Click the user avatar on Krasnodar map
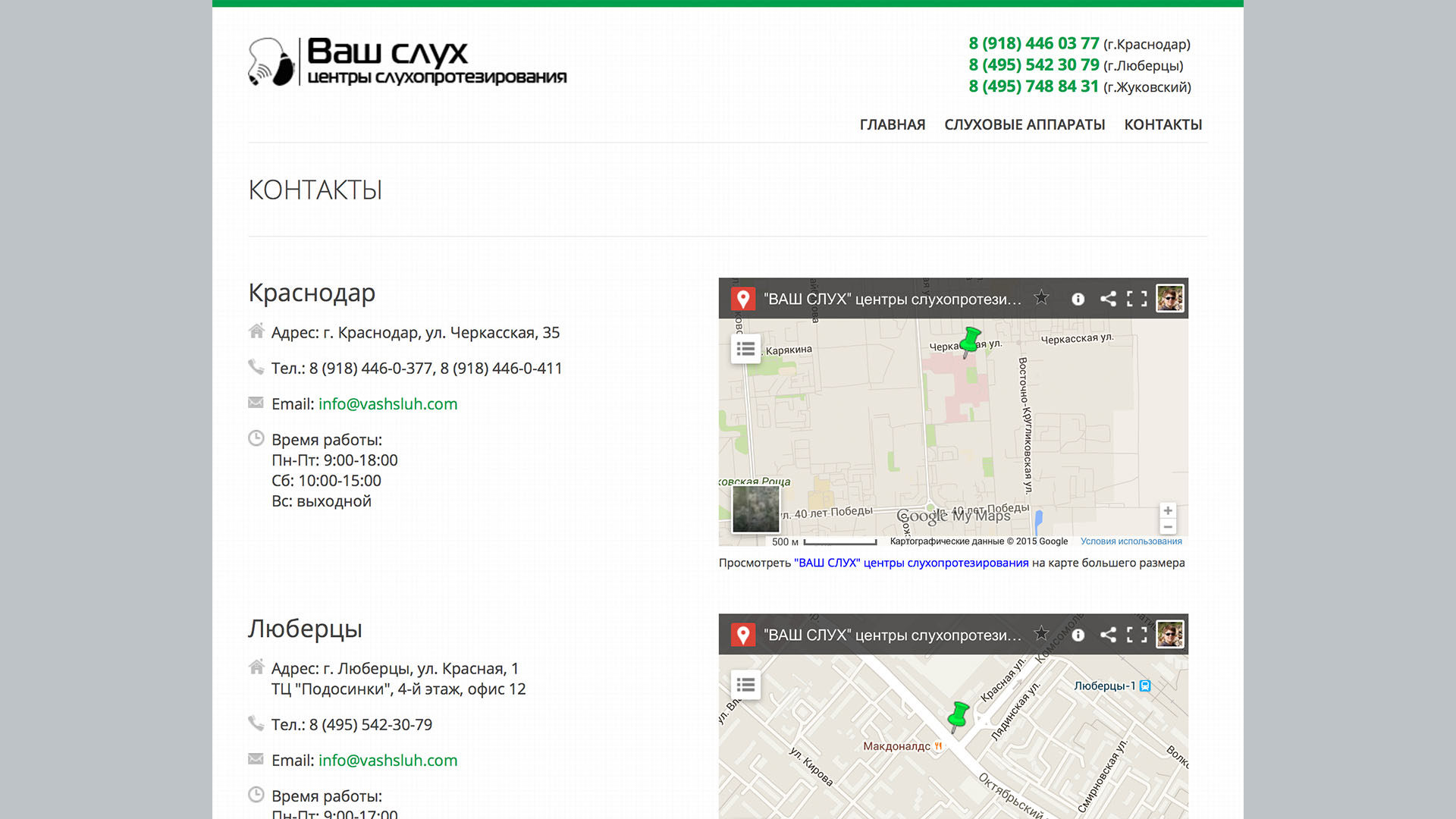1456x819 pixels. (1169, 298)
